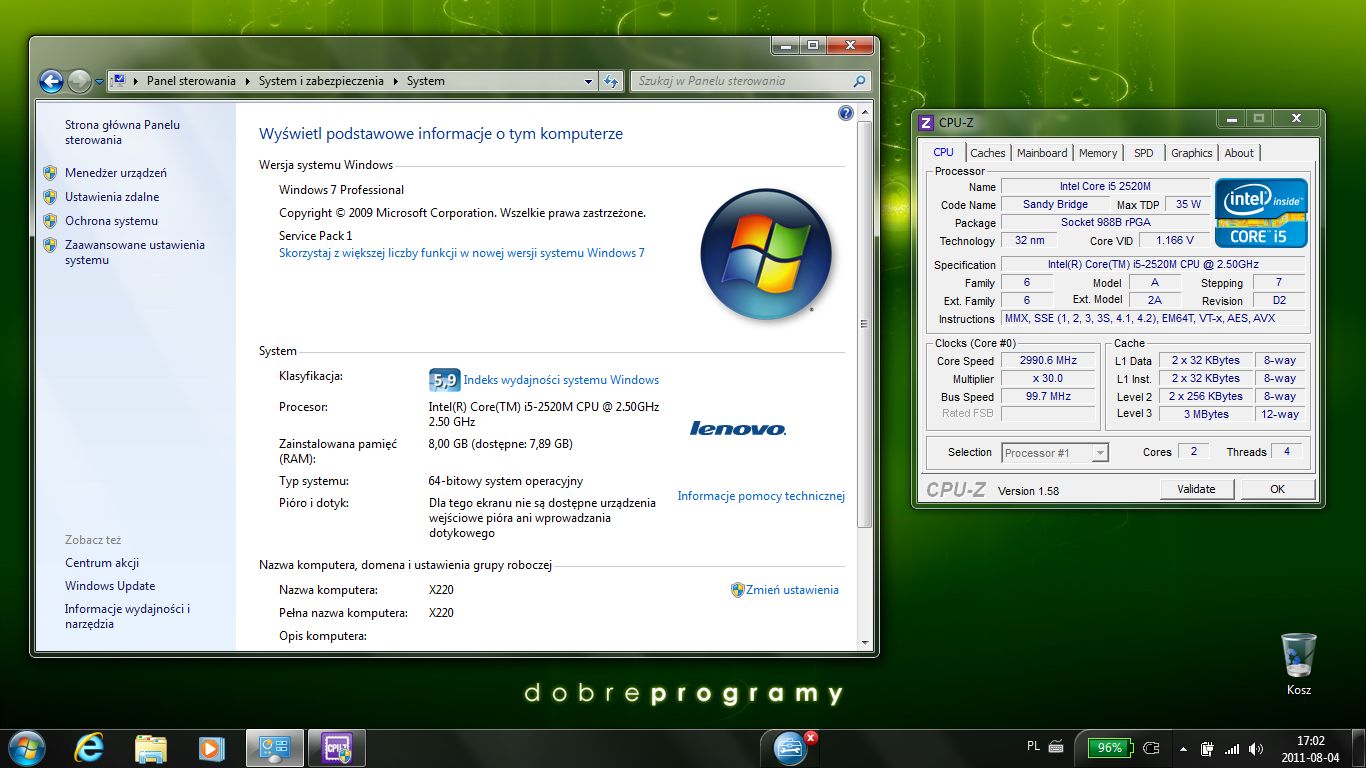Open the Processor #1 selection dropdown
Viewport: 1366px width, 768px height.
(1055, 453)
